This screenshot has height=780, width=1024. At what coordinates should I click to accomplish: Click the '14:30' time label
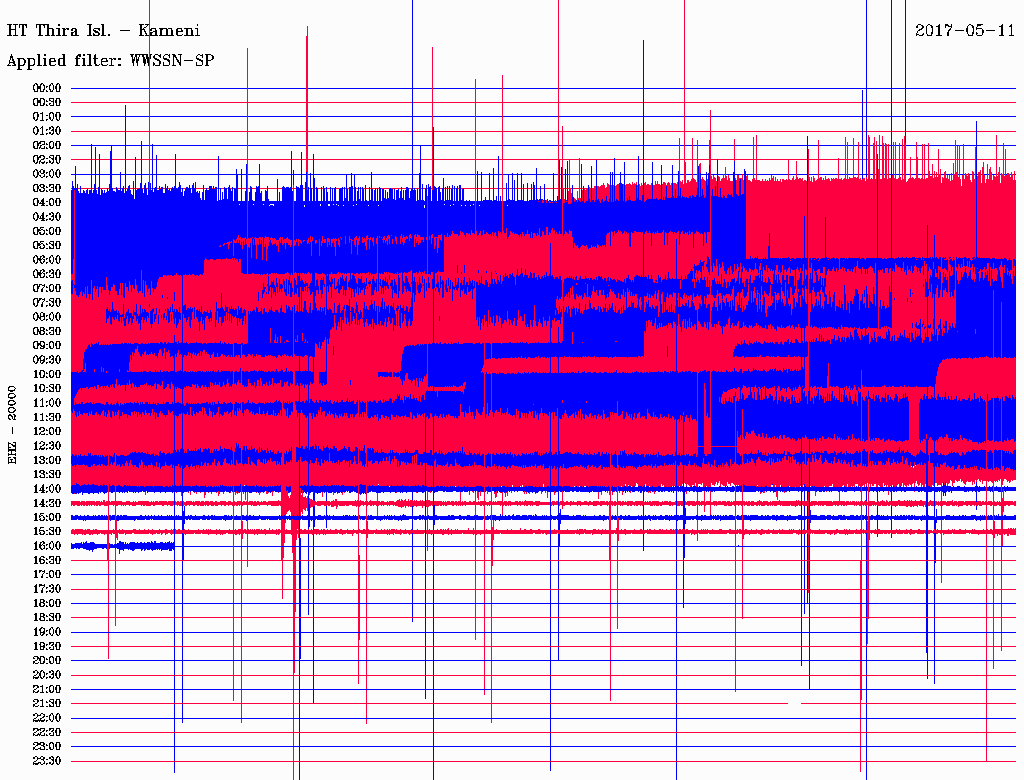47,504
